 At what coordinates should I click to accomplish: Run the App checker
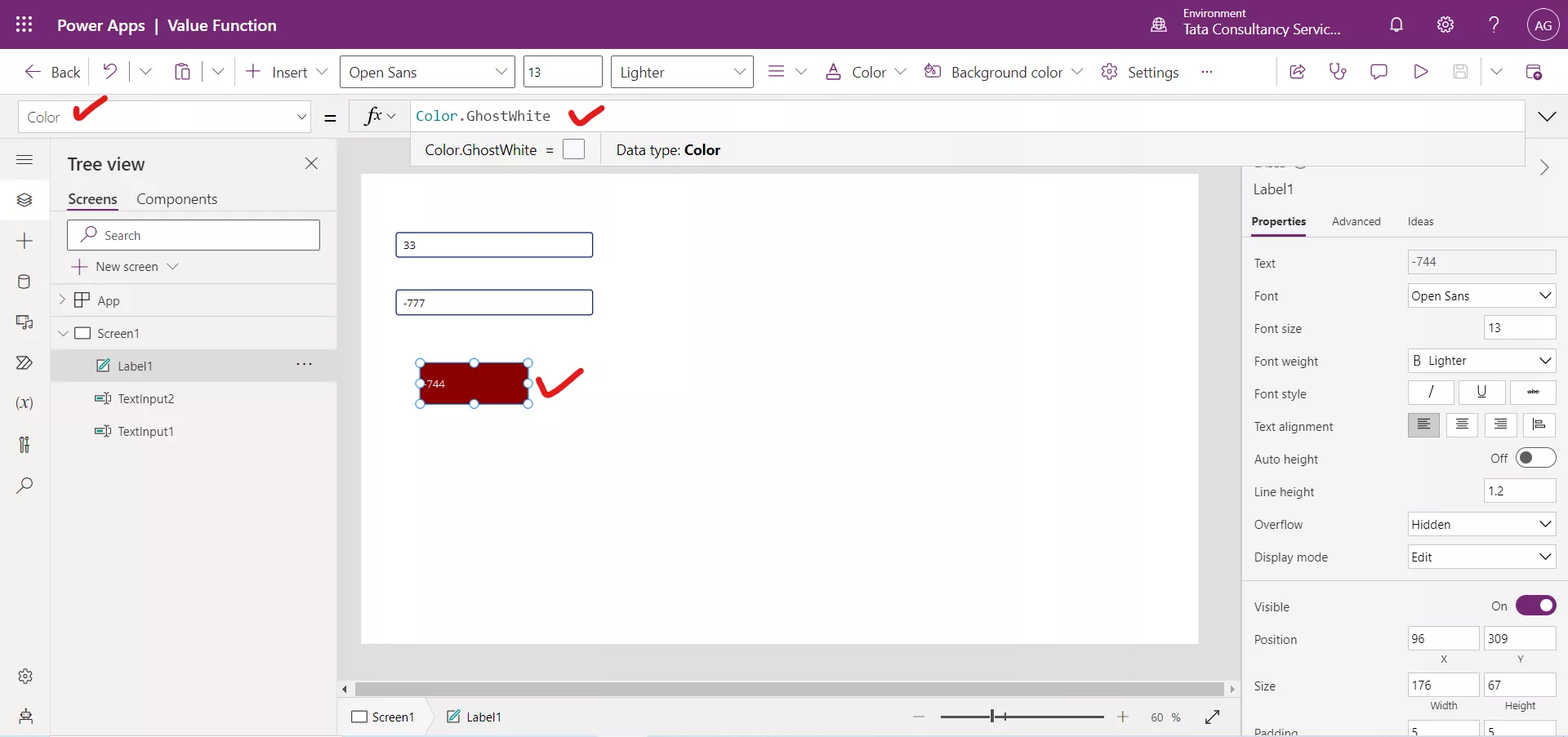coord(1338,71)
